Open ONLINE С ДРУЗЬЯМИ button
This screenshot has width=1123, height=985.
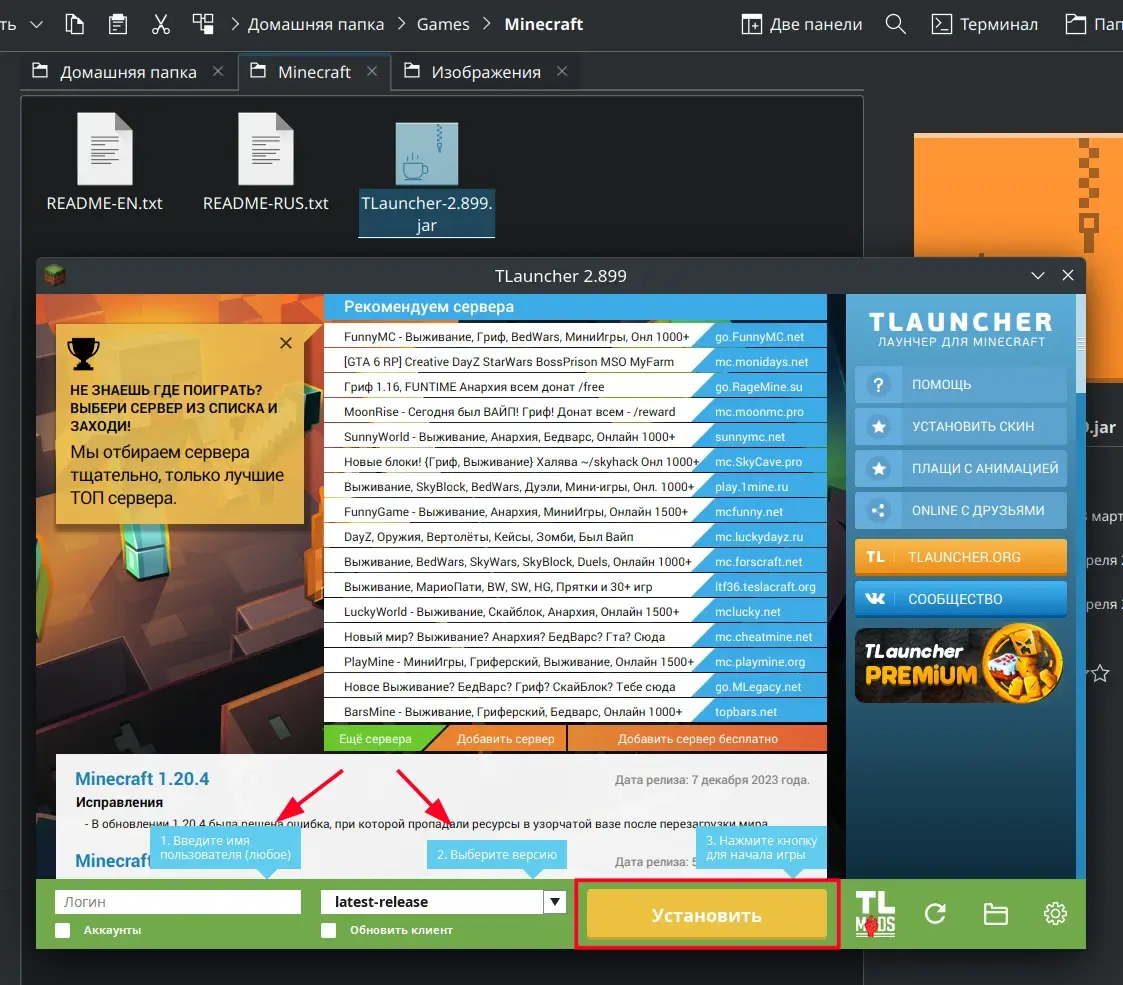tap(960, 510)
